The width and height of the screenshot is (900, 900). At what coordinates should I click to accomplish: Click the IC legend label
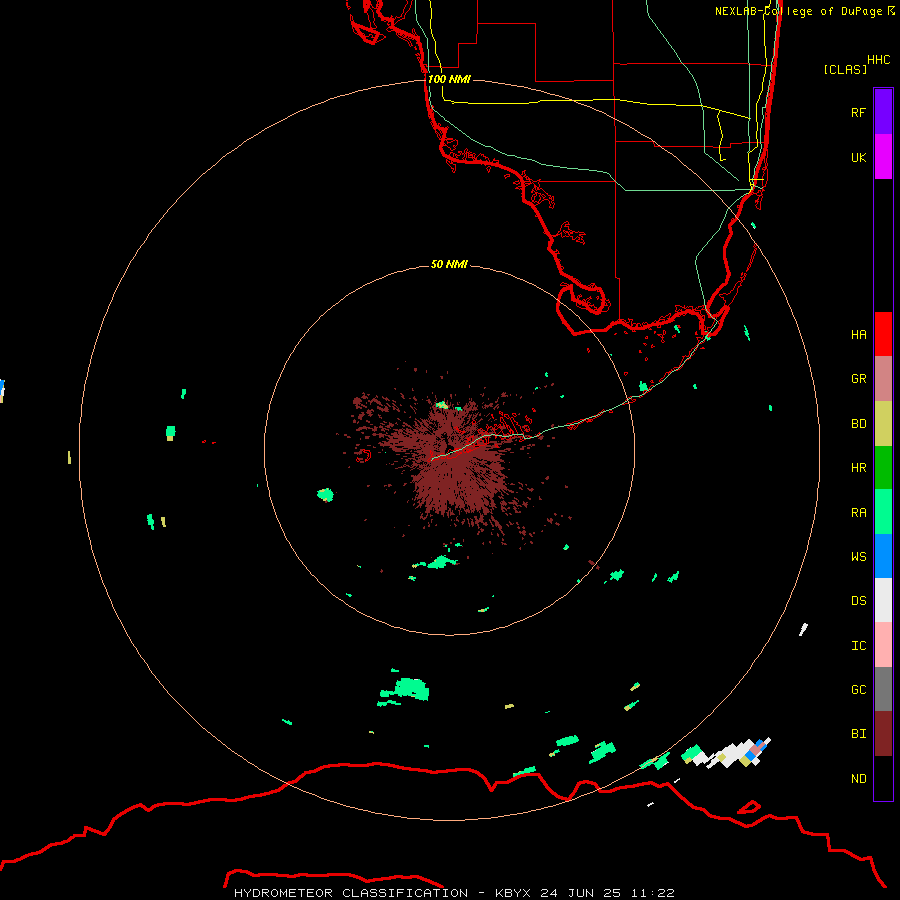(858, 646)
